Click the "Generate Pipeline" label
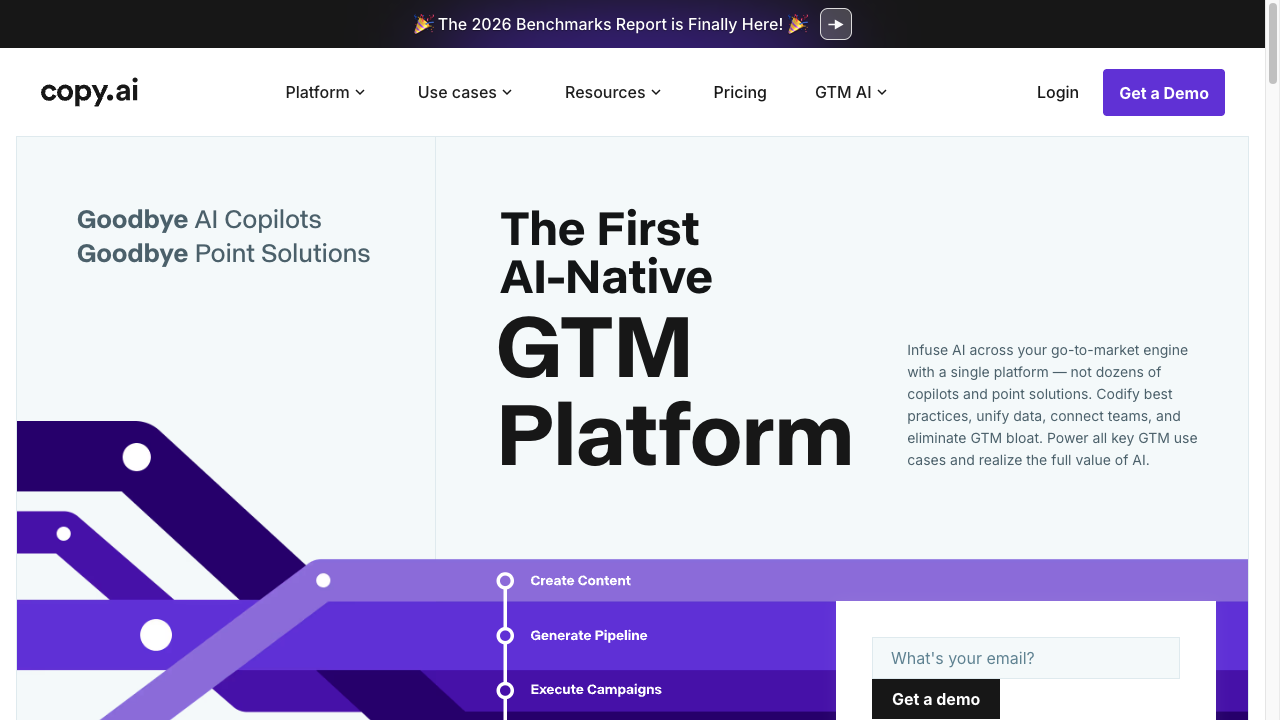1280x720 pixels. [x=589, y=636]
